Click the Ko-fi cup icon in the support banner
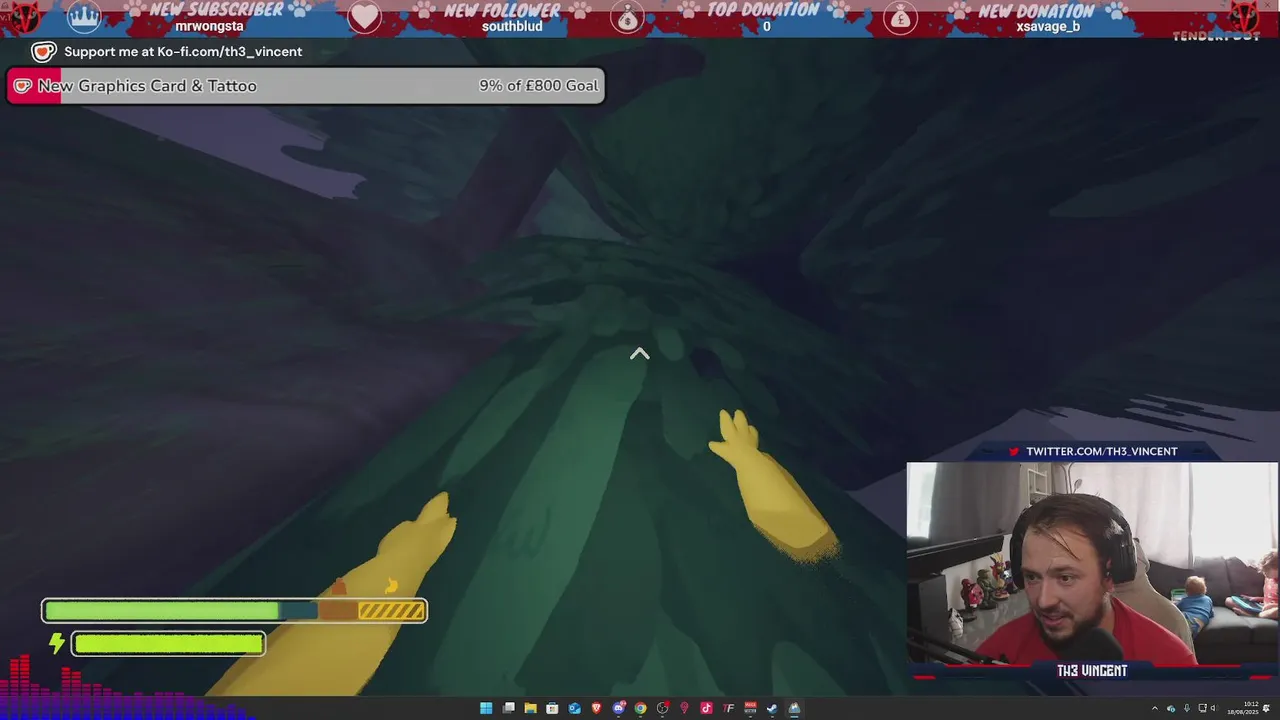The height and width of the screenshot is (720, 1280). (x=43, y=52)
